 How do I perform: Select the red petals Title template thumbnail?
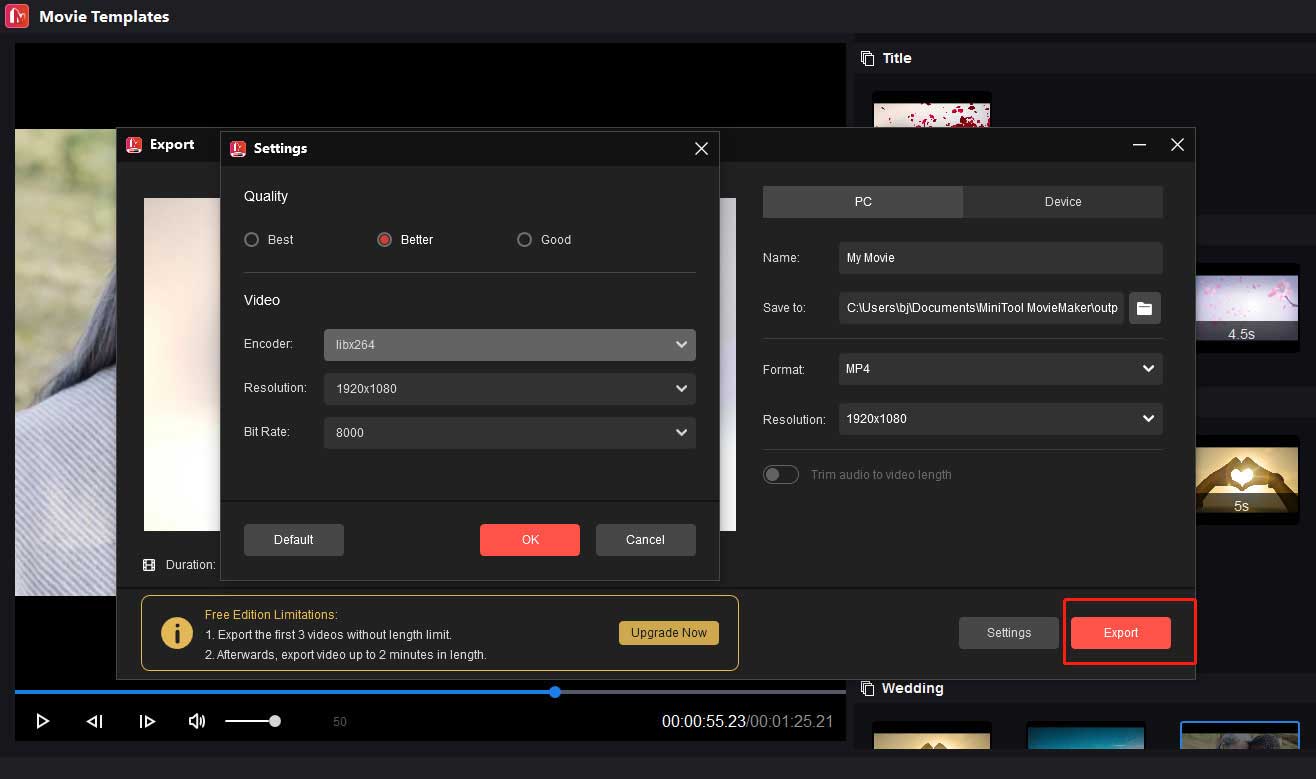932,110
